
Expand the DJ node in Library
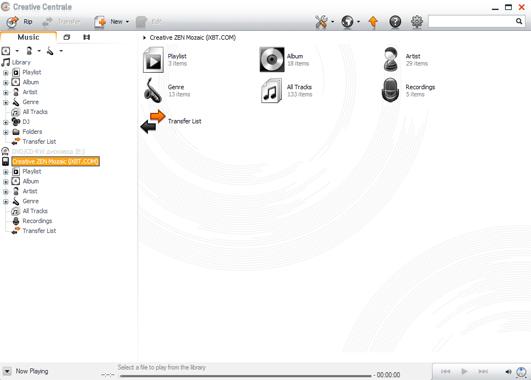coord(5,122)
